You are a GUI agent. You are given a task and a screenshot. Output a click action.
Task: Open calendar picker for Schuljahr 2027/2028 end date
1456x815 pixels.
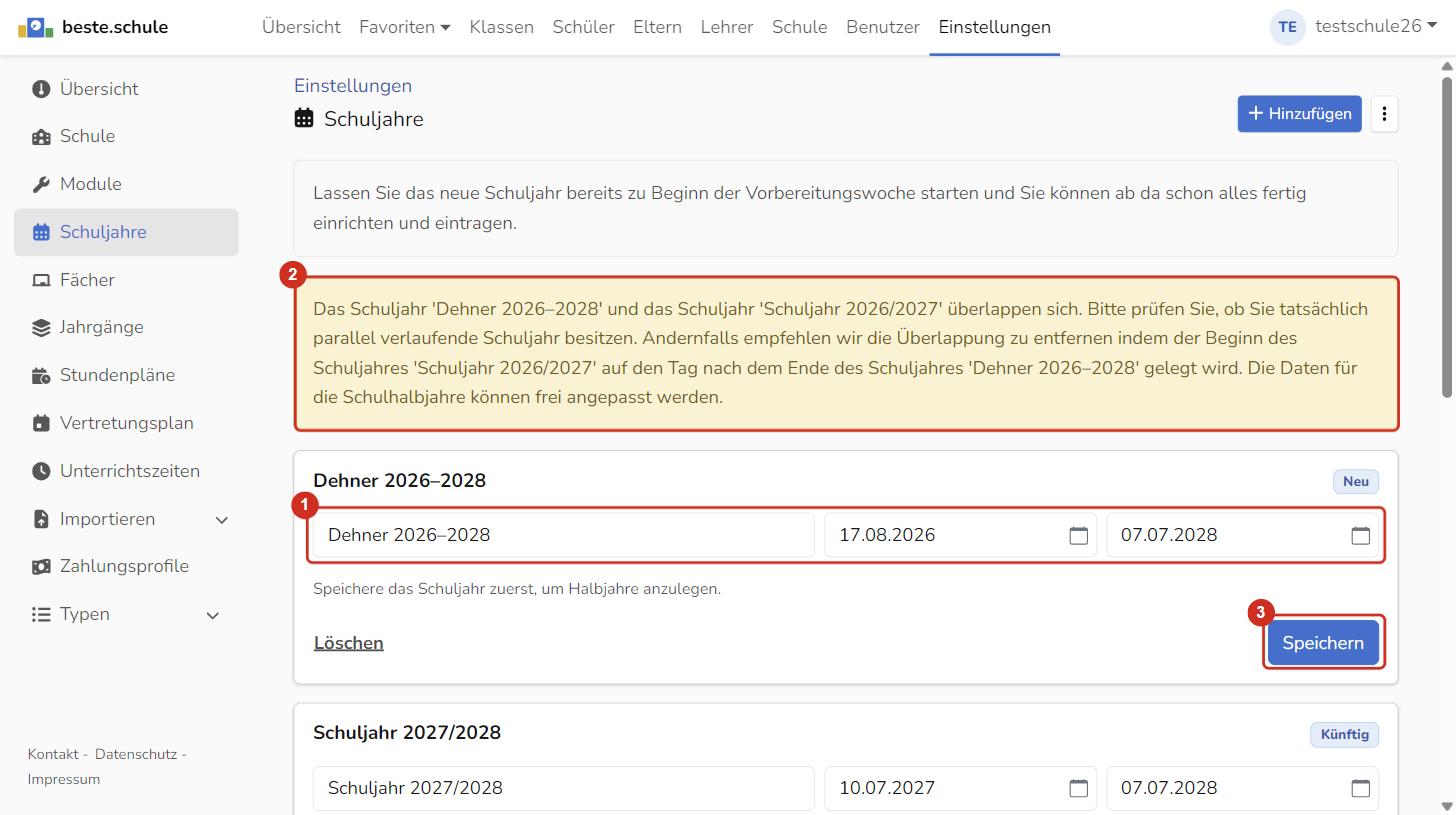click(1360, 788)
